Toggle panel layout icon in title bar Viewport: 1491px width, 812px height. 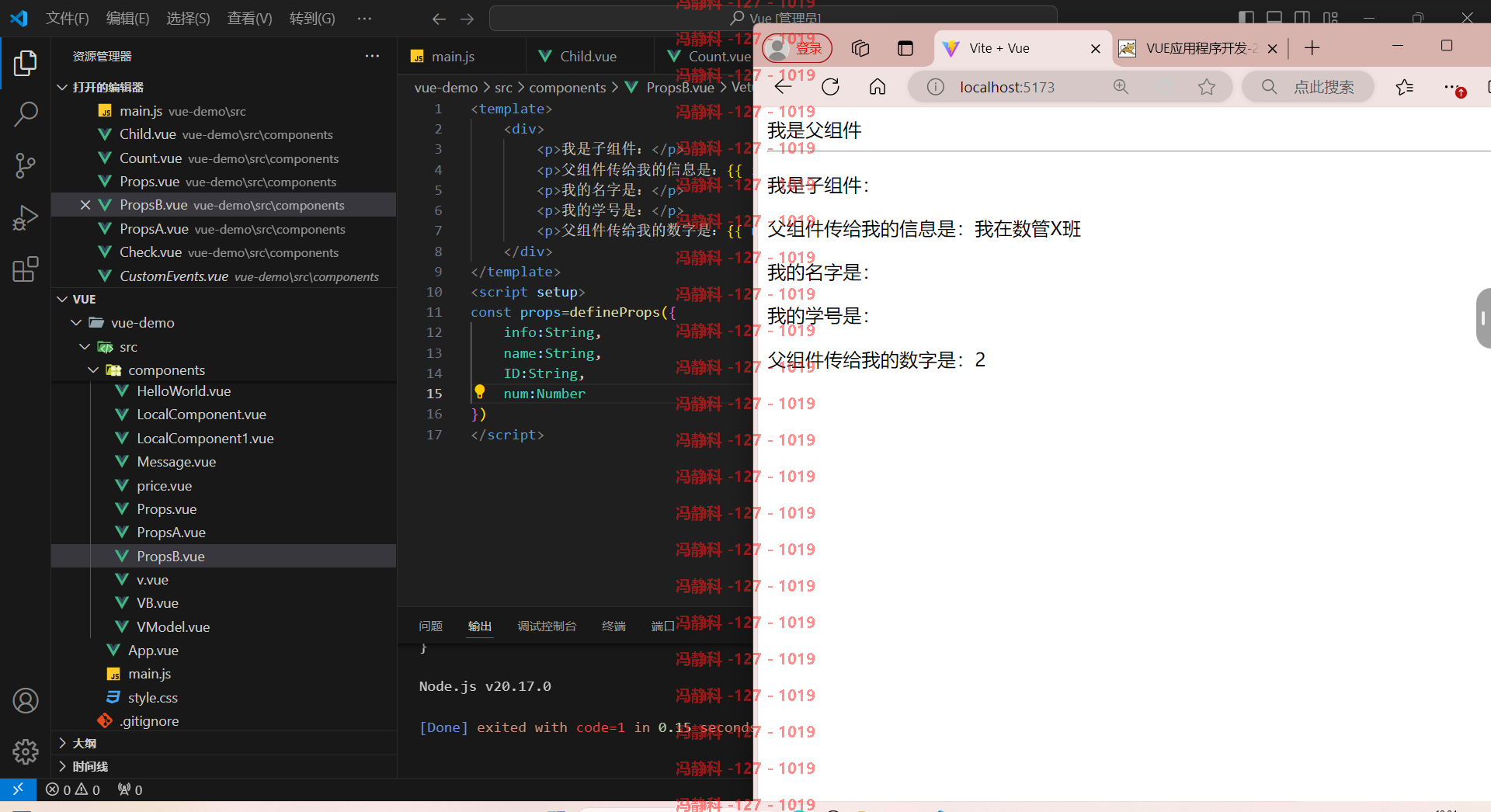pyautogui.click(x=1274, y=18)
